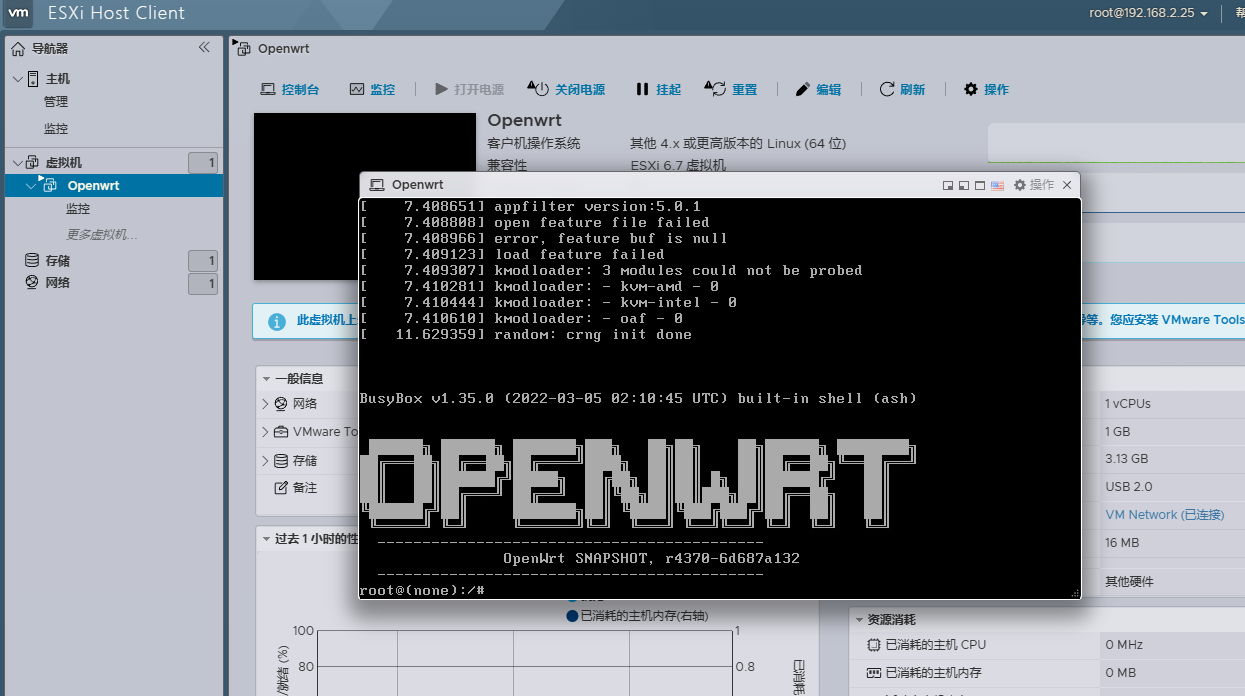1245x696 pixels.
Task: Click the 1 vCPUs value
Action: tap(1128, 404)
